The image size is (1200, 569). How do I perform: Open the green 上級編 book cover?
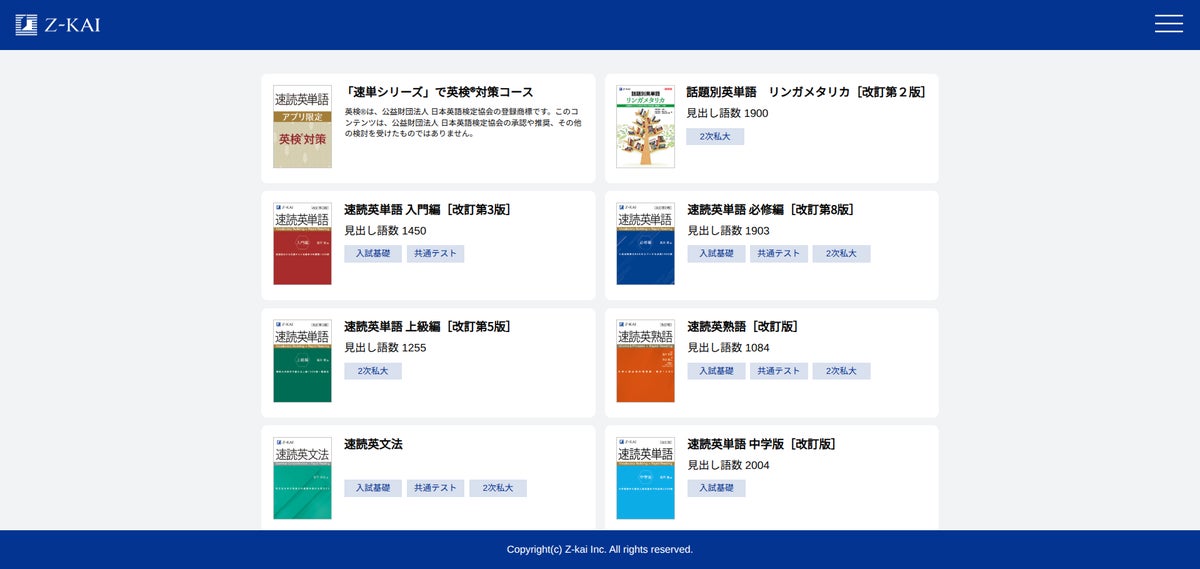point(302,361)
